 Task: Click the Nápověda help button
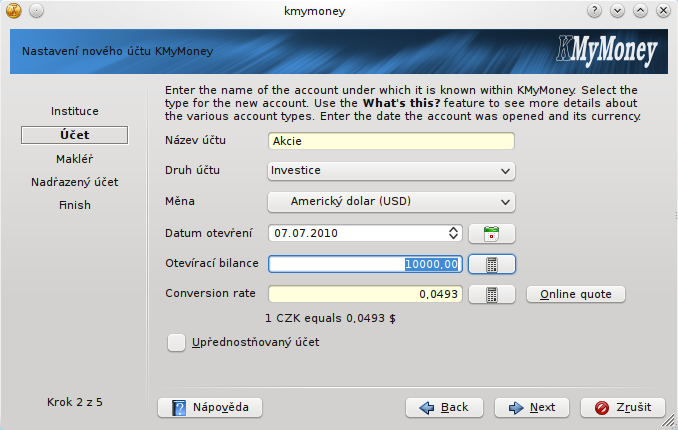[x=210, y=408]
